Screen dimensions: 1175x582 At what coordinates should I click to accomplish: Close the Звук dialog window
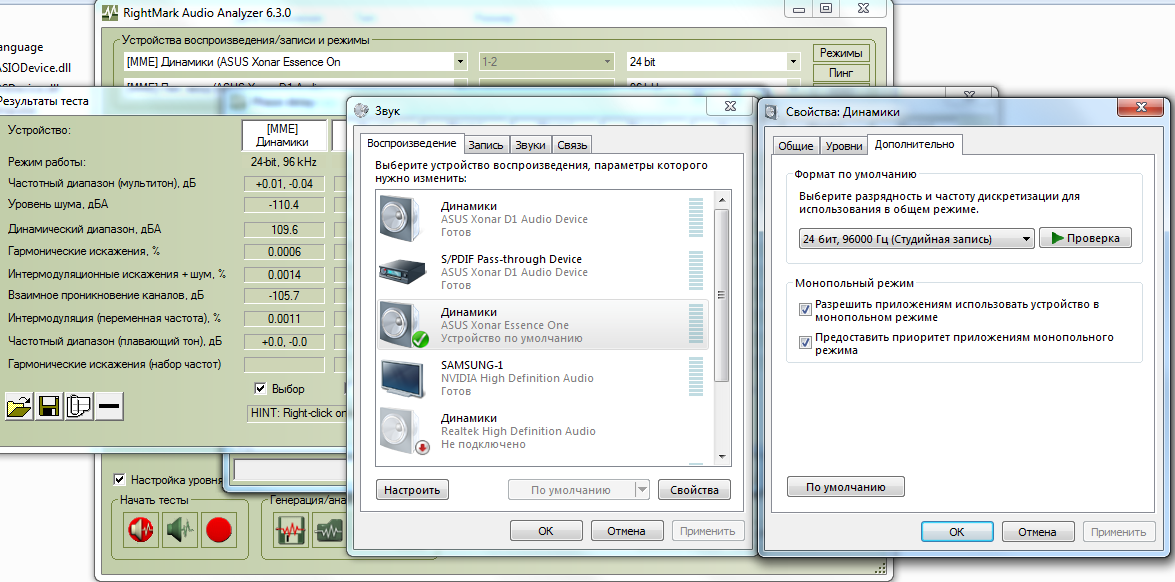[x=728, y=108]
